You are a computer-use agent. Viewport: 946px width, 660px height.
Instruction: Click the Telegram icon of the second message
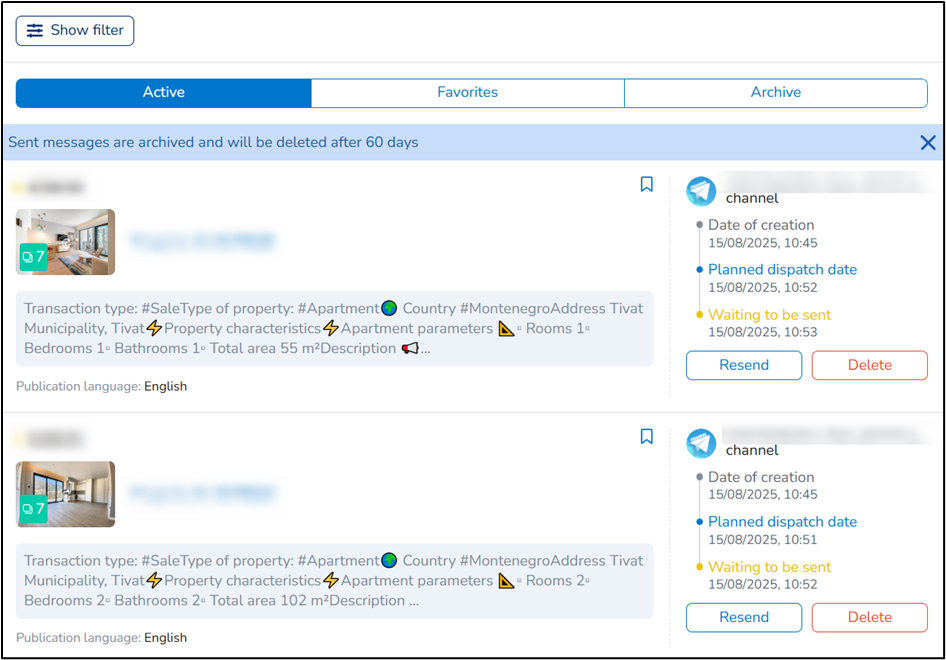pos(701,443)
